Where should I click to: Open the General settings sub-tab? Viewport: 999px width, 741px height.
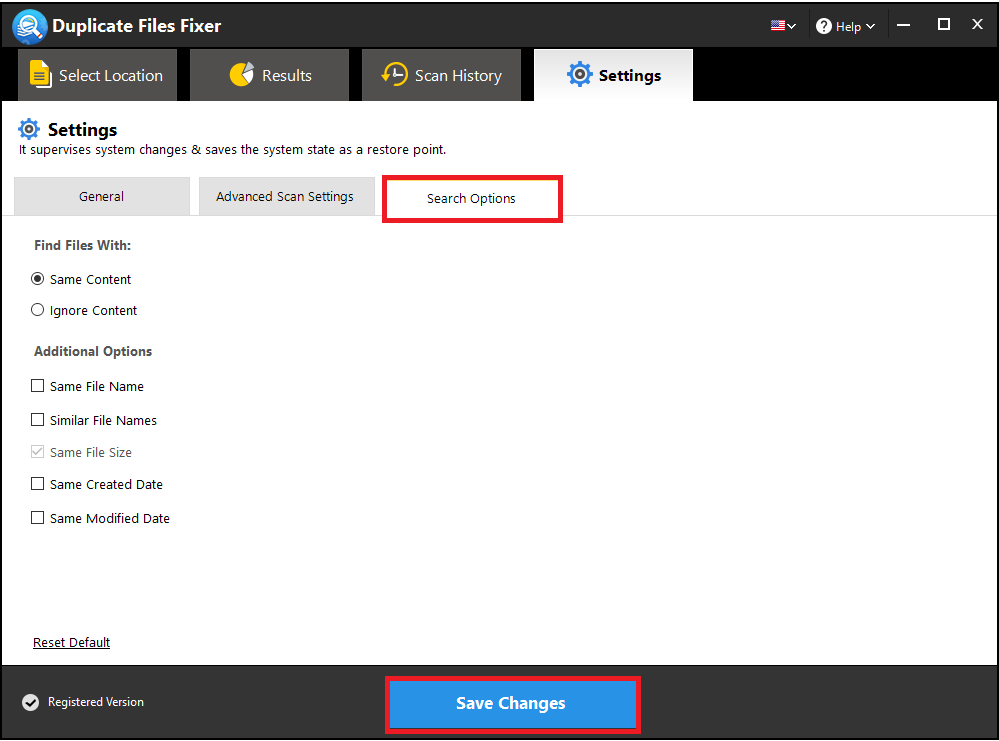coord(102,196)
